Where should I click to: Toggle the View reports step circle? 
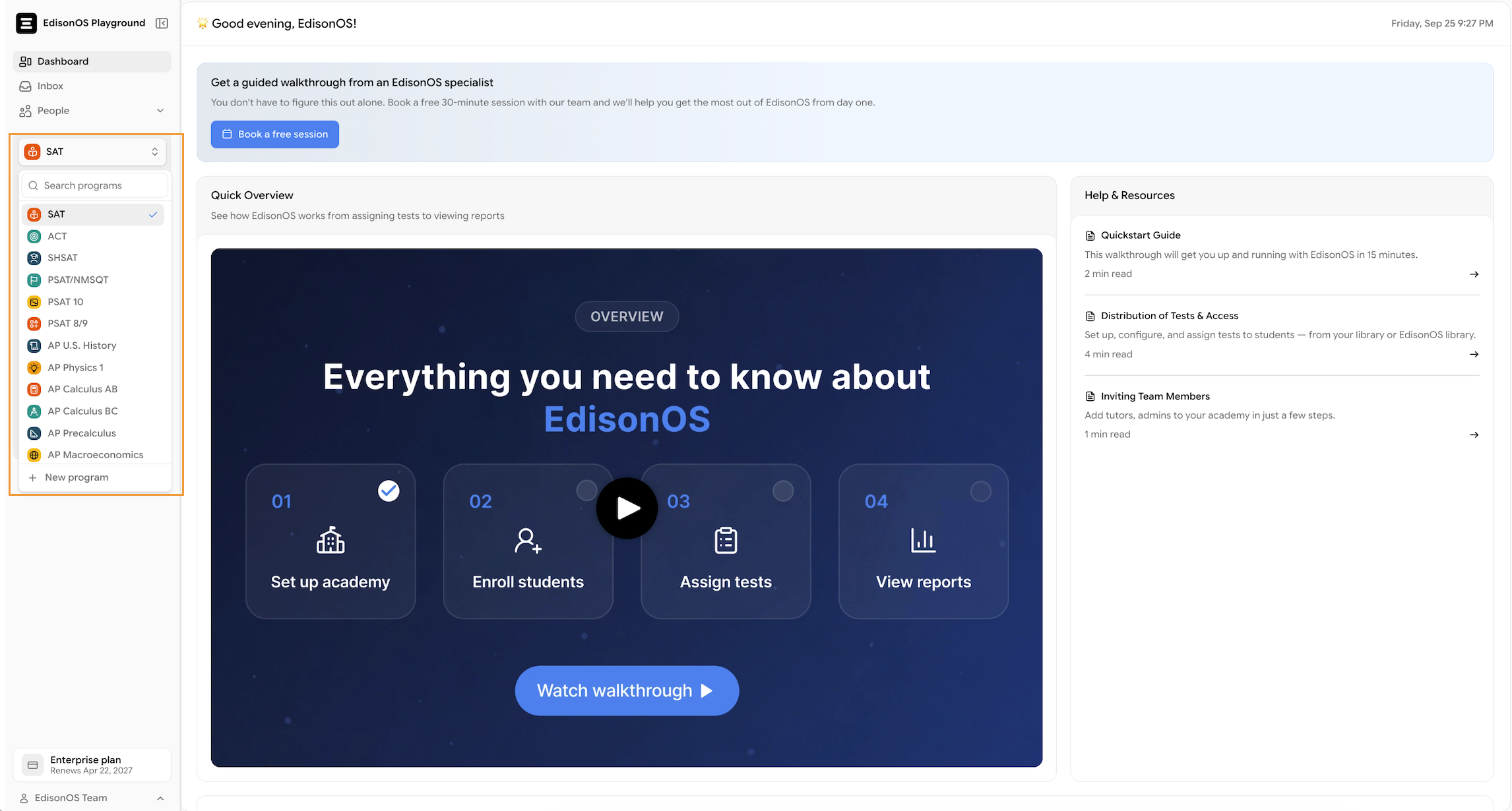point(981,491)
